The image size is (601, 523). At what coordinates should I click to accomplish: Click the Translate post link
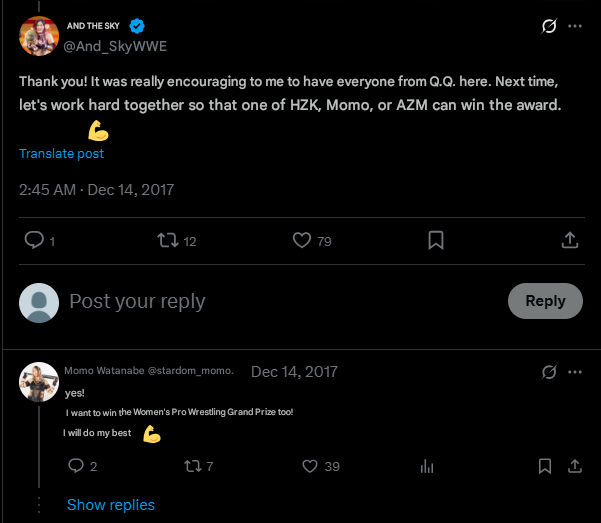(x=61, y=154)
